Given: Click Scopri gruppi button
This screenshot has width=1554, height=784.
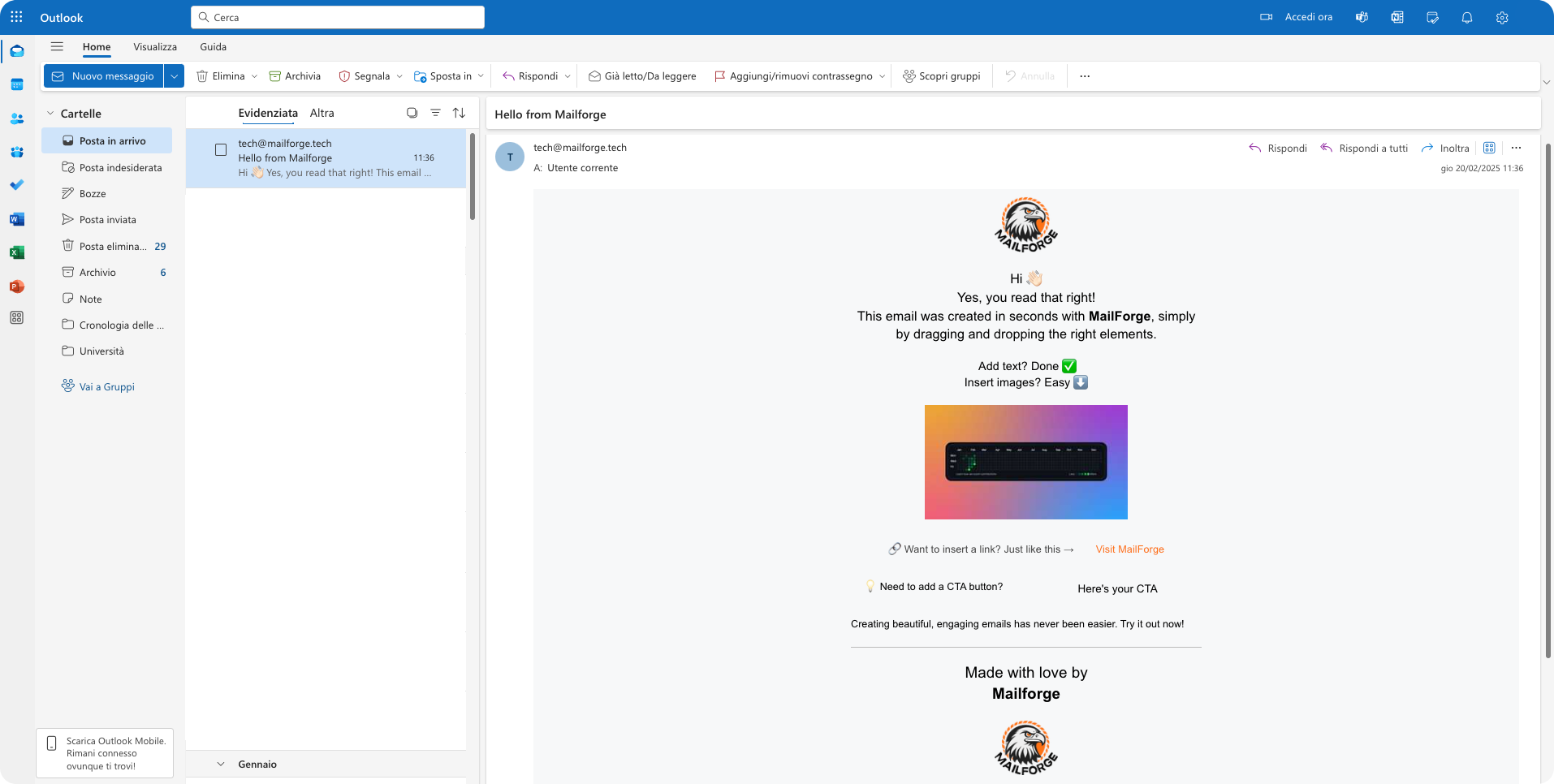Looking at the screenshot, I should pos(942,76).
